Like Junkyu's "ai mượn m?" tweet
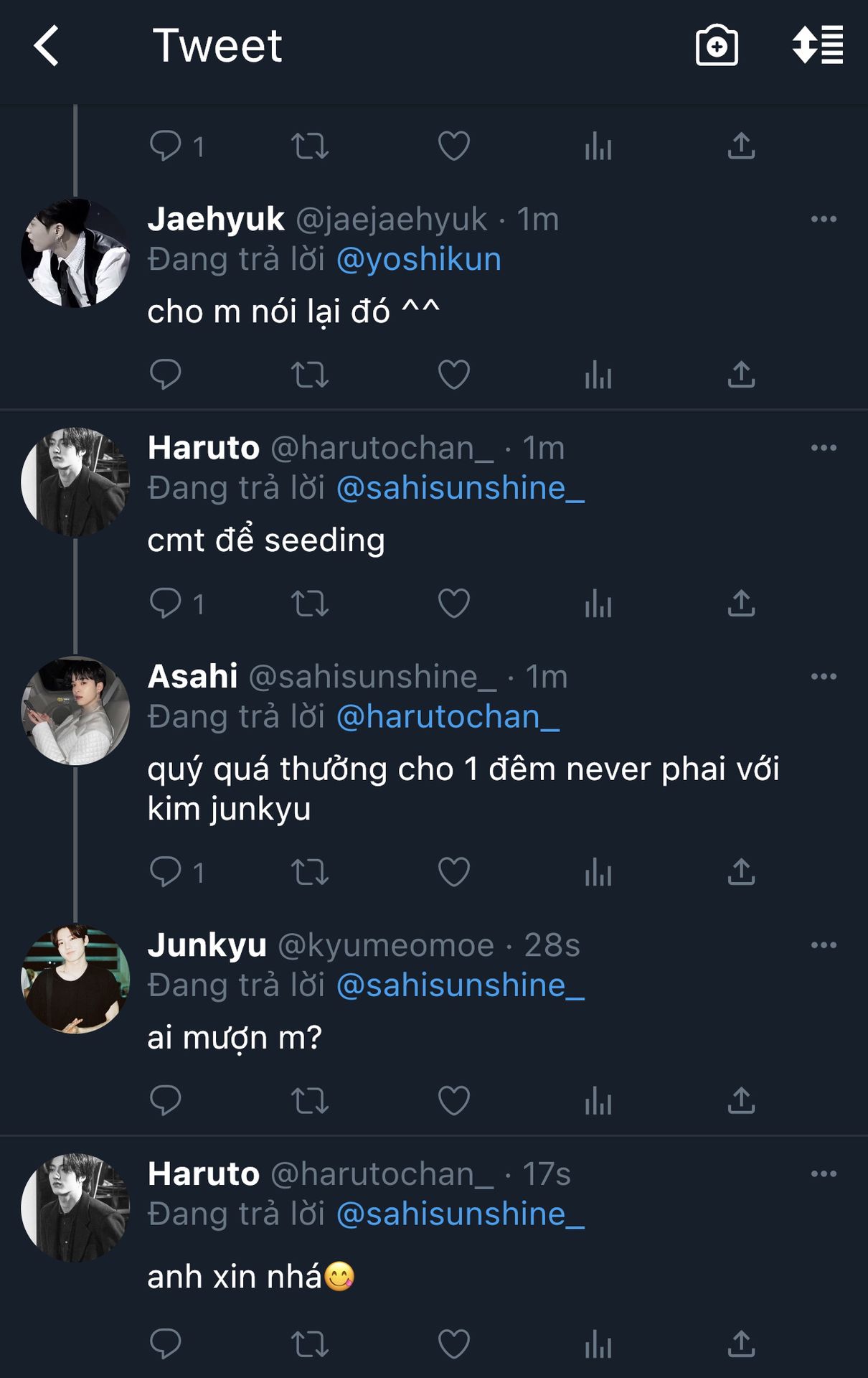Viewport: 868px width, 1378px height. pos(453,1100)
